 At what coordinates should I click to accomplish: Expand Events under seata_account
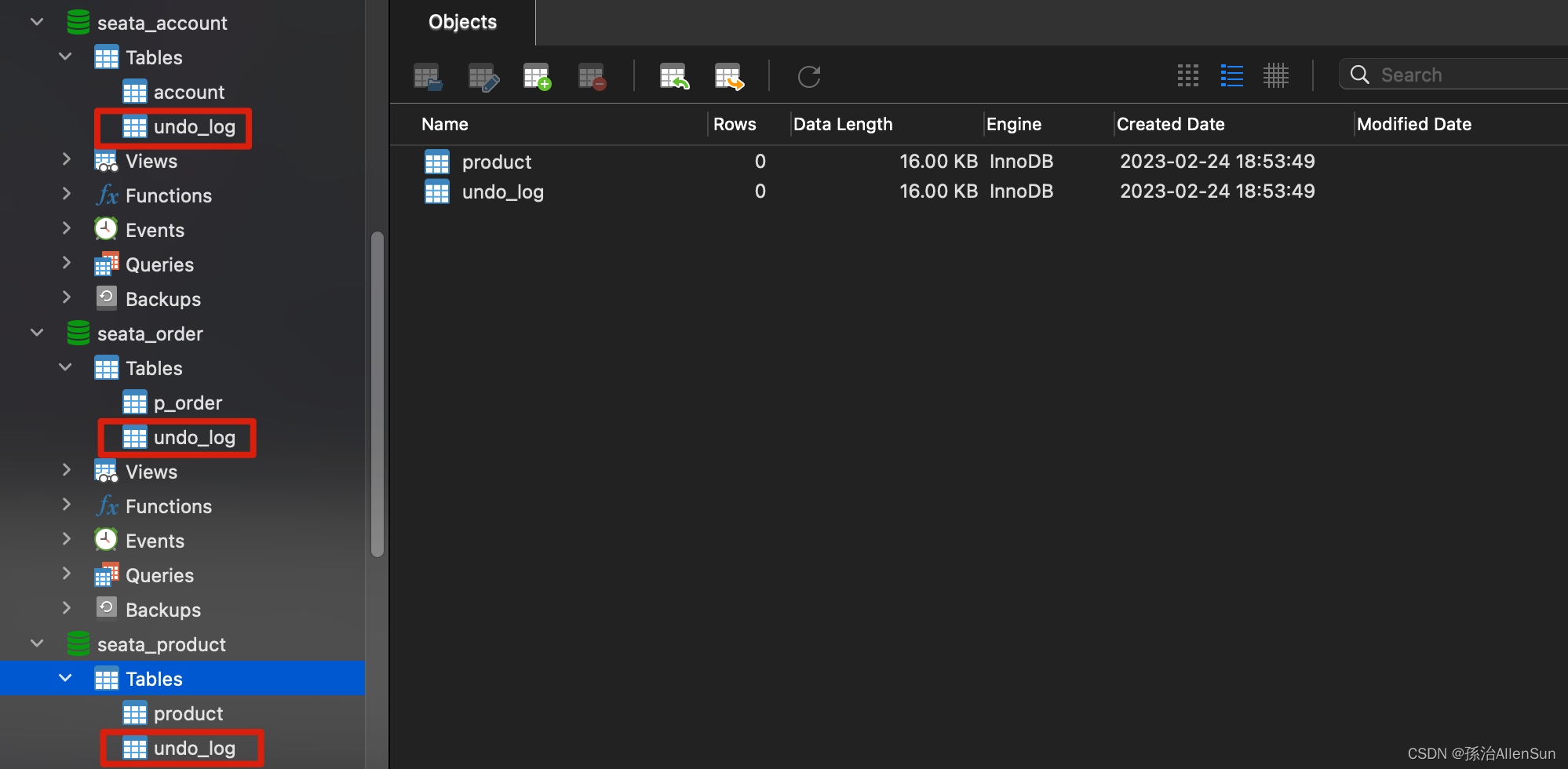[67, 228]
